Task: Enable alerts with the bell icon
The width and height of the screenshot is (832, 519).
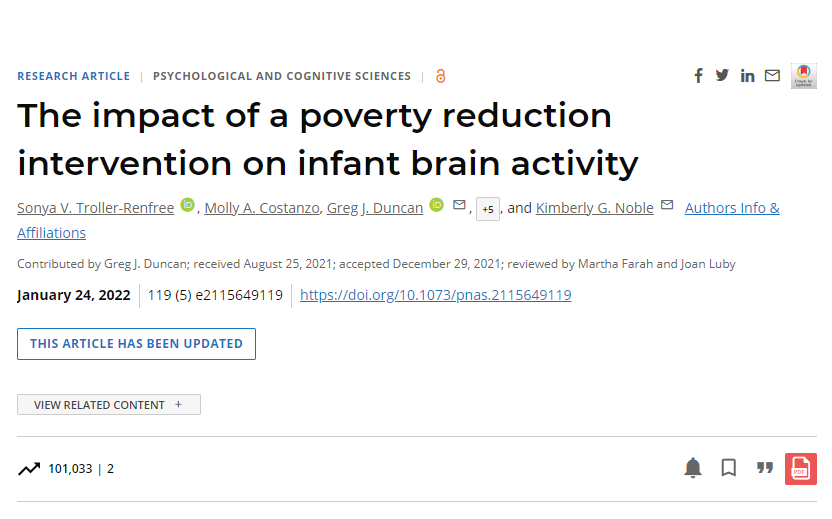Action: (692, 468)
